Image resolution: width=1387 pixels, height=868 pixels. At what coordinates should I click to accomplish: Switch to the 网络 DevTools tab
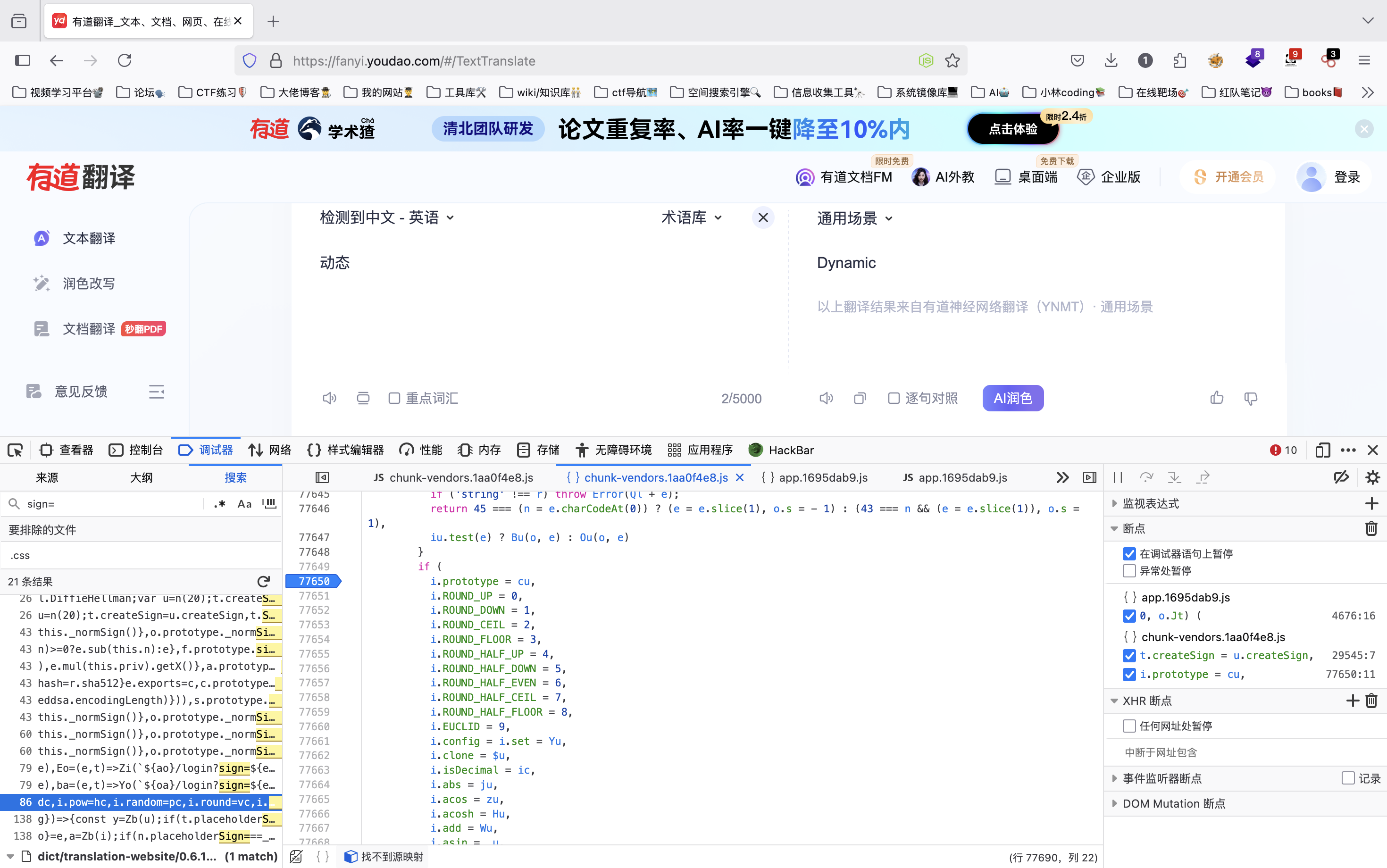click(269, 450)
